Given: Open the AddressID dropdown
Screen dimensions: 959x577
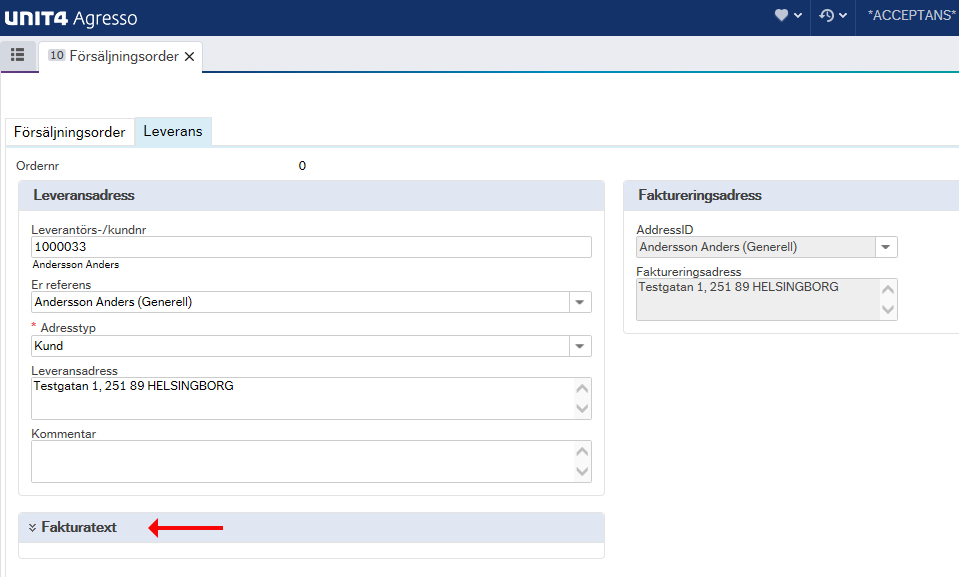Looking at the screenshot, I should (886, 247).
